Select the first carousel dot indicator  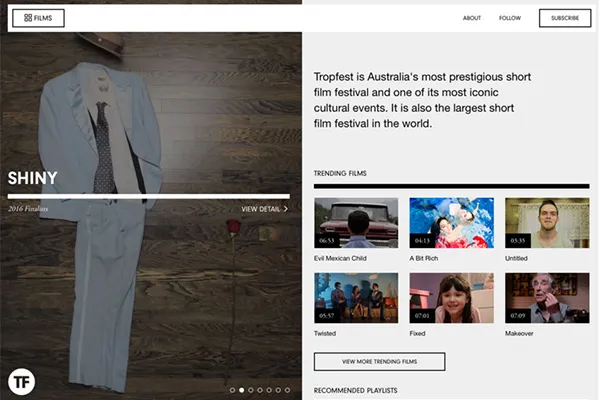232,390
